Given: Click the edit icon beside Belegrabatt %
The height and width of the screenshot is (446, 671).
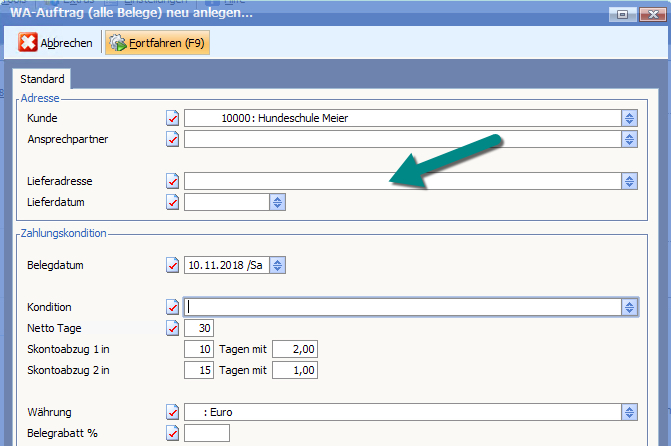Looking at the screenshot, I should [x=172, y=433].
